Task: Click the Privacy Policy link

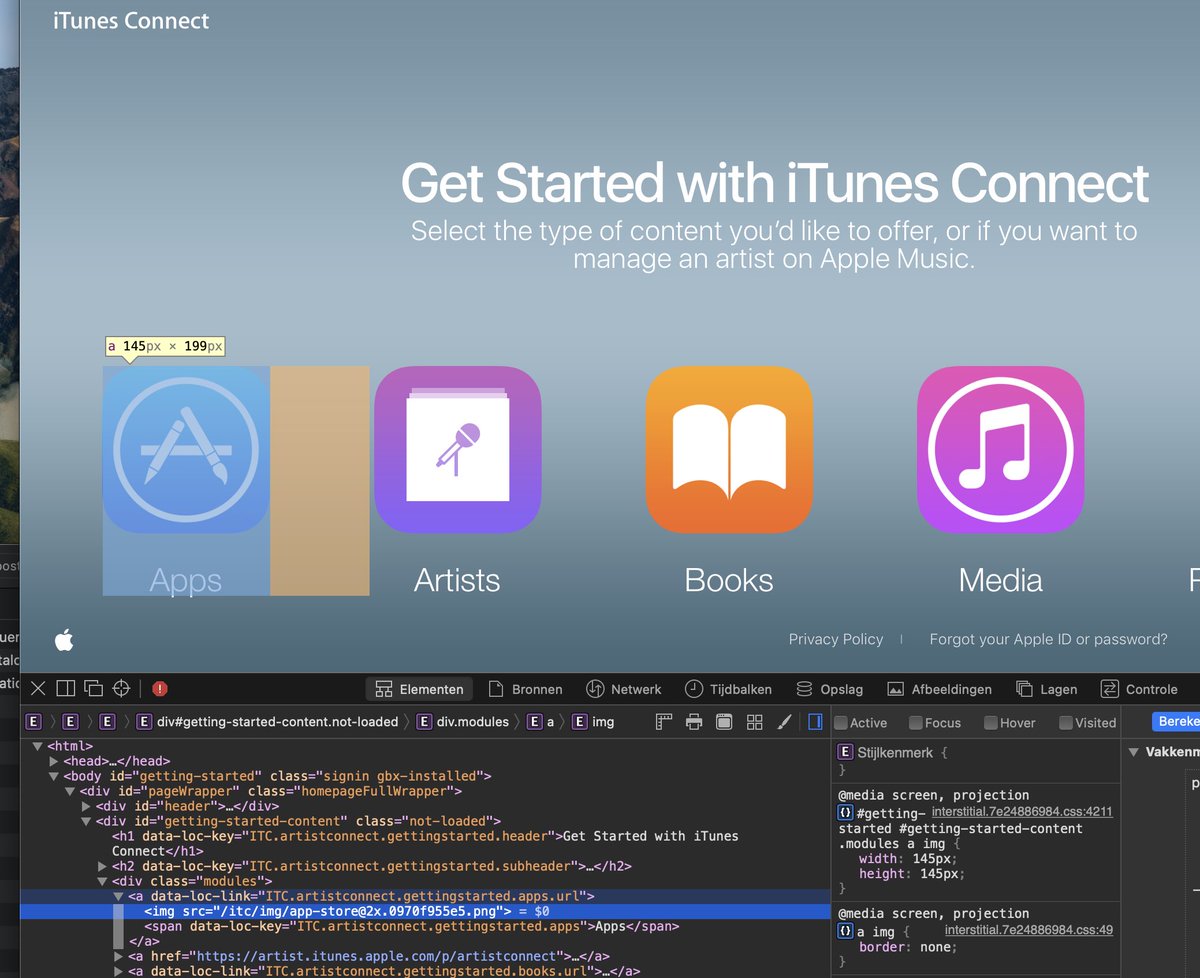Action: click(x=836, y=639)
